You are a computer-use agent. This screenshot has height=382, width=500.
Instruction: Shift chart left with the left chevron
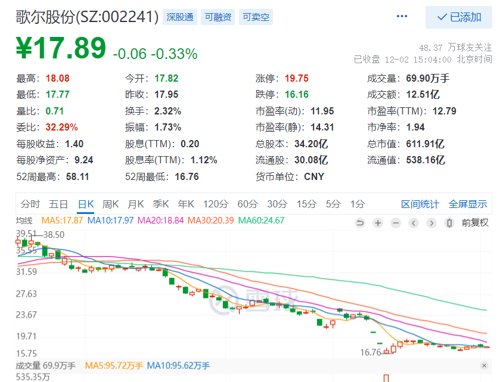click(414, 223)
